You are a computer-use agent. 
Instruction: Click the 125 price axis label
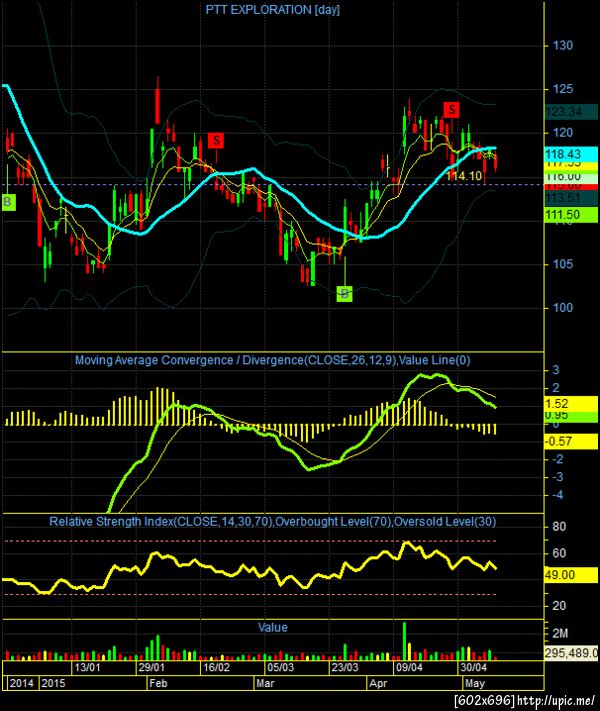(x=562, y=89)
